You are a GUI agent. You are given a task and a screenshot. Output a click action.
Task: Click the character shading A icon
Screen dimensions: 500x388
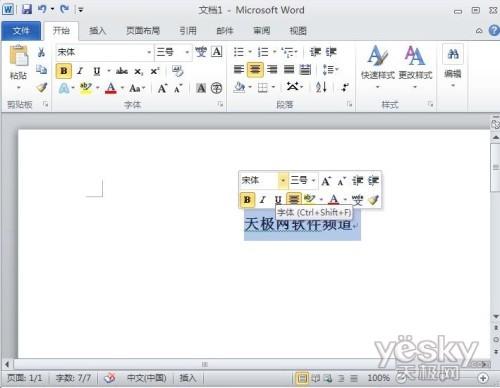[x=201, y=88]
